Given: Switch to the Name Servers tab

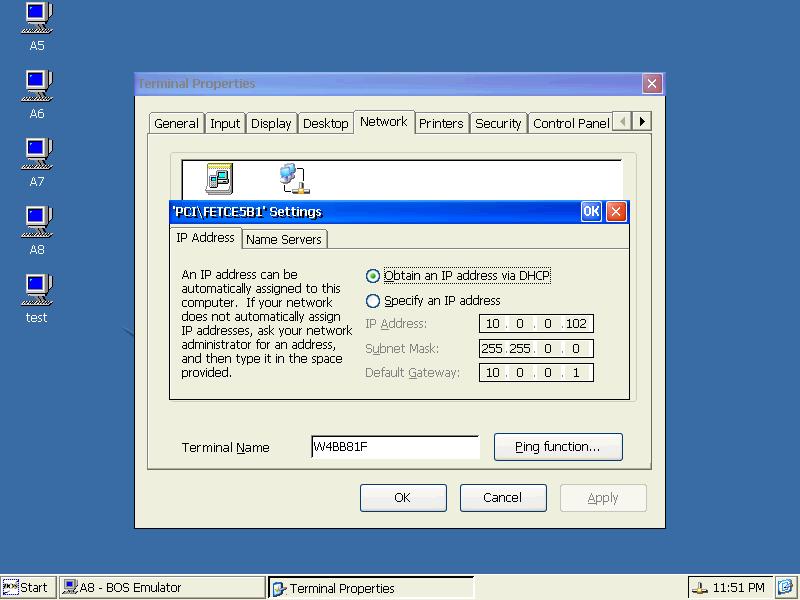Looking at the screenshot, I should coord(284,239).
